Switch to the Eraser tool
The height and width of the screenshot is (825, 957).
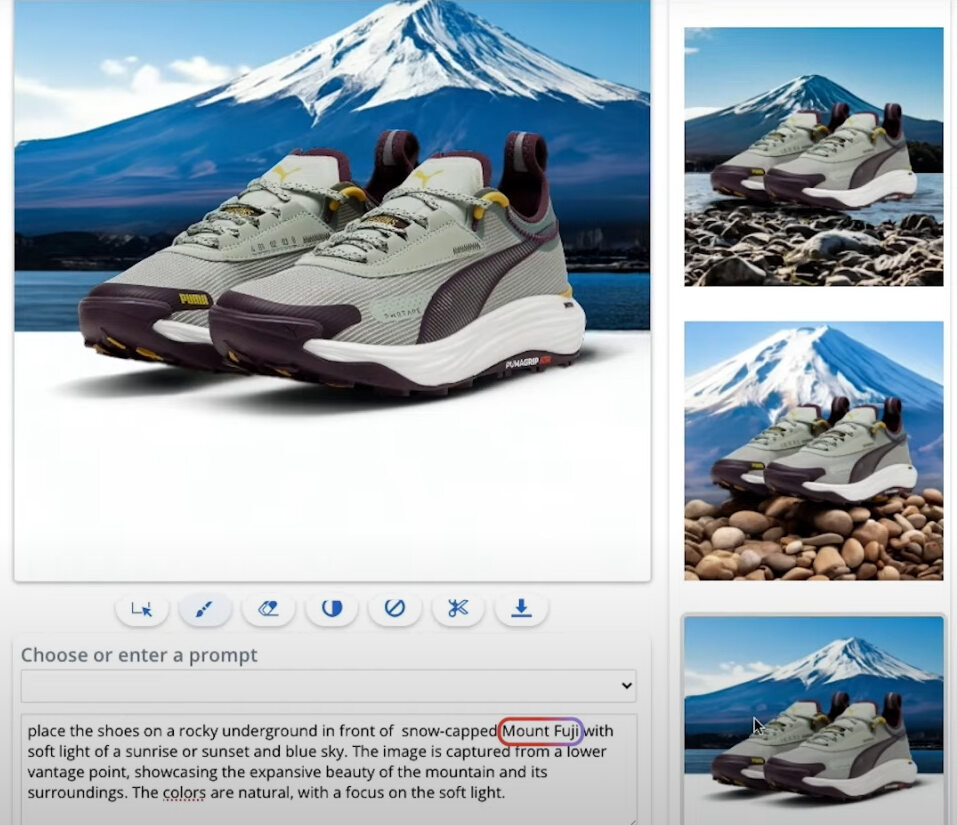[267, 608]
